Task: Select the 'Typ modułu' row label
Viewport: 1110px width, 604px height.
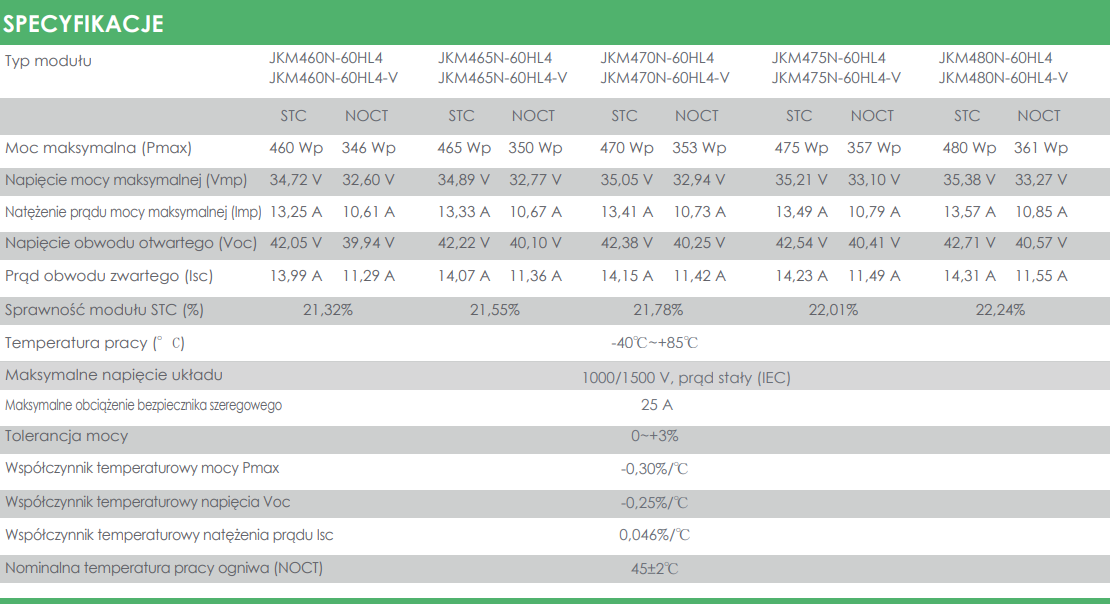Action: (48, 61)
